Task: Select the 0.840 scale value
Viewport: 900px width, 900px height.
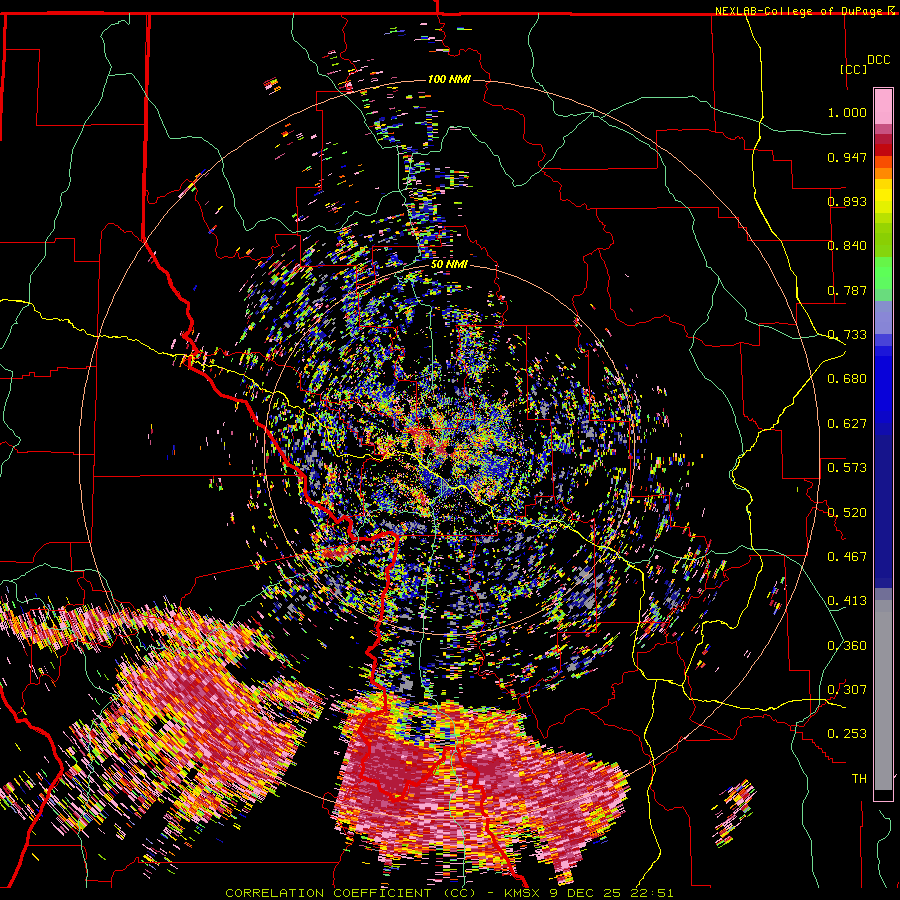Action: (x=847, y=246)
